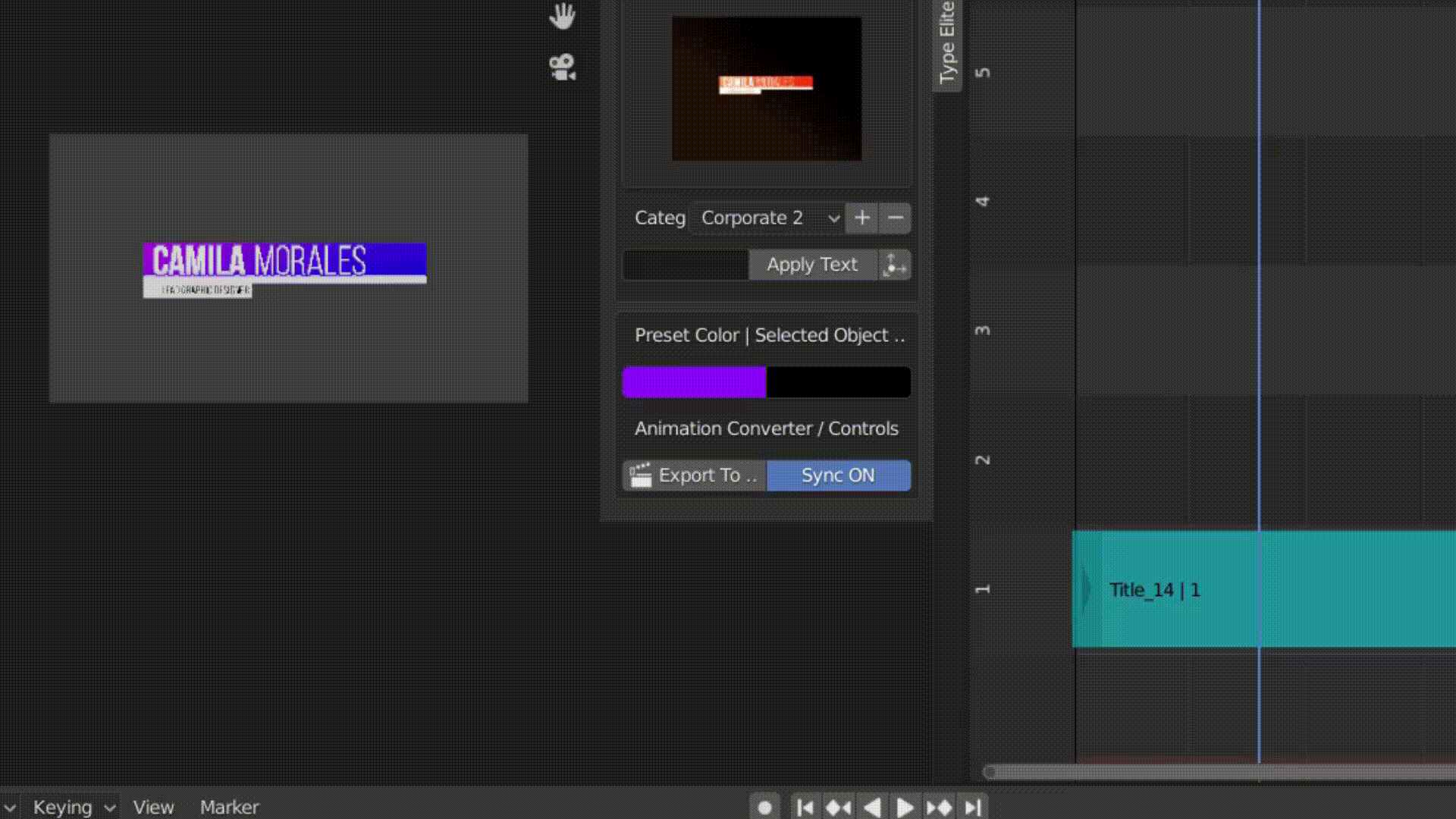Click the empty text input field
This screenshot has height=819, width=1456.
coord(685,265)
